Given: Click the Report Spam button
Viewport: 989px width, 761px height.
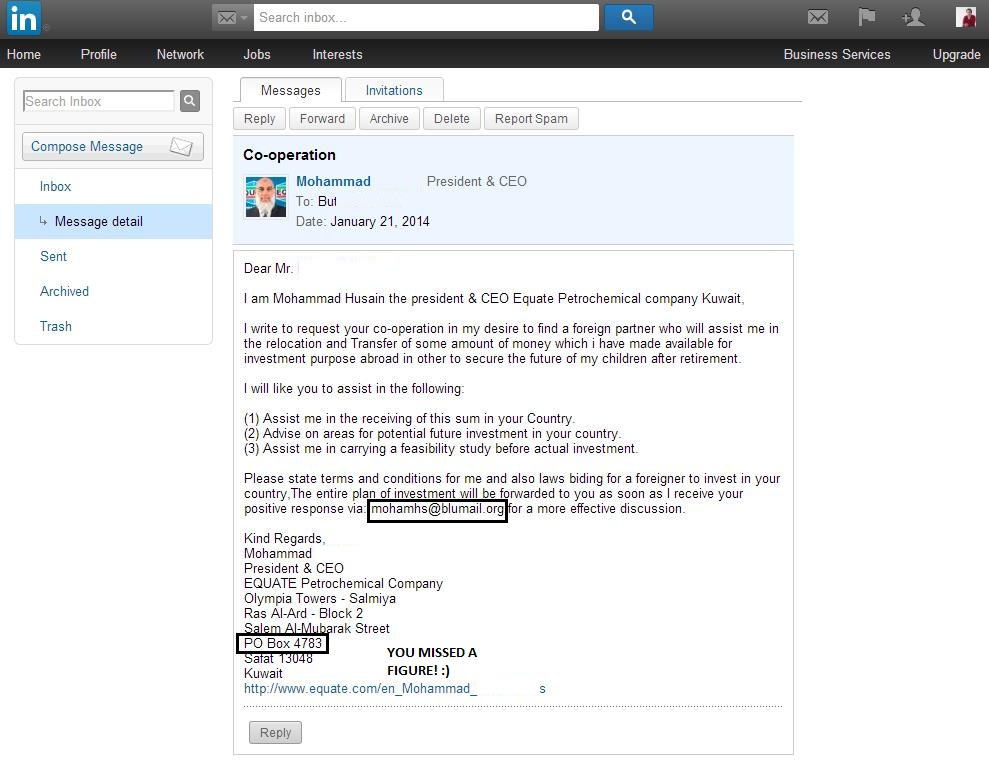Looking at the screenshot, I should [x=531, y=118].
